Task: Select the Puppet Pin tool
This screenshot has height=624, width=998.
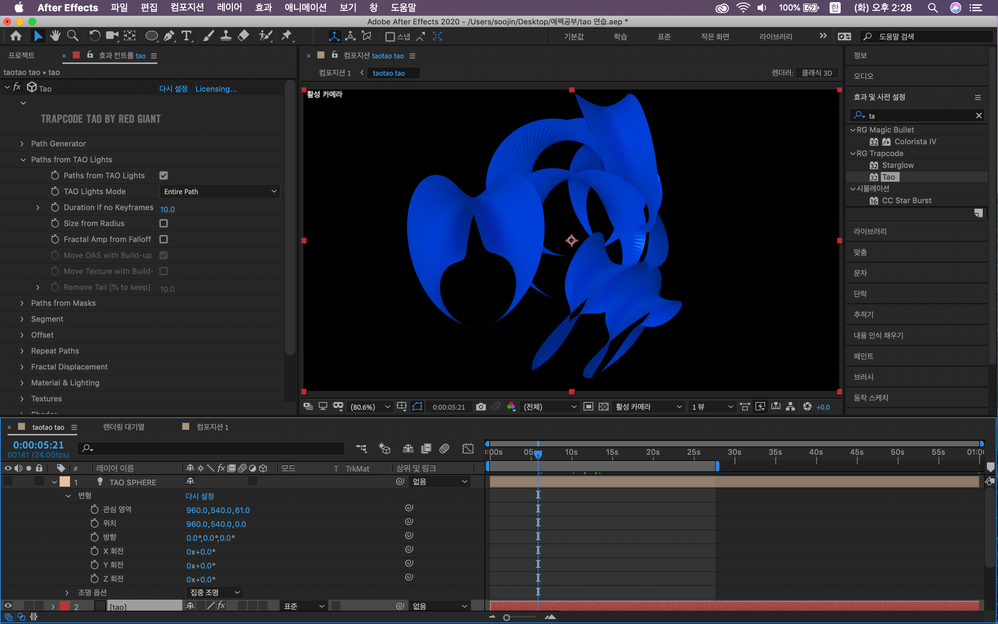Action: click(286, 36)
